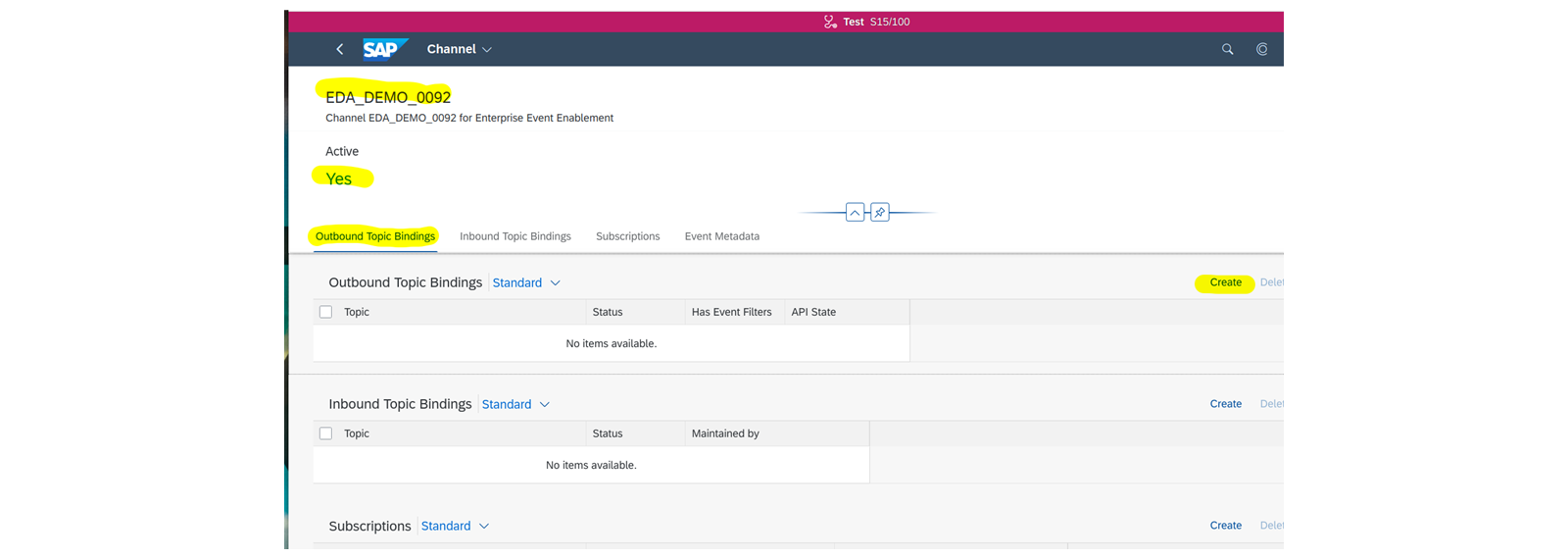Click Delete in Inbound Topic Bindings toolbar
The image size is (1568, 559).
pos(1271,404)
